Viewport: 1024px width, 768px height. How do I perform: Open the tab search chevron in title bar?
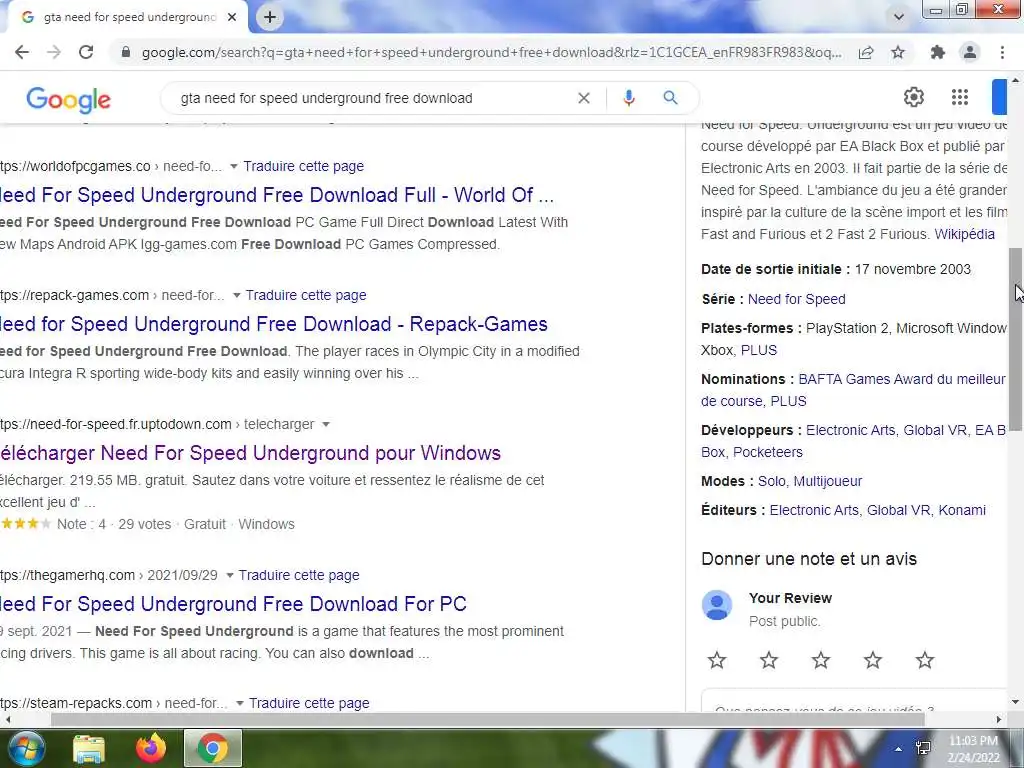tap(899, 17)
